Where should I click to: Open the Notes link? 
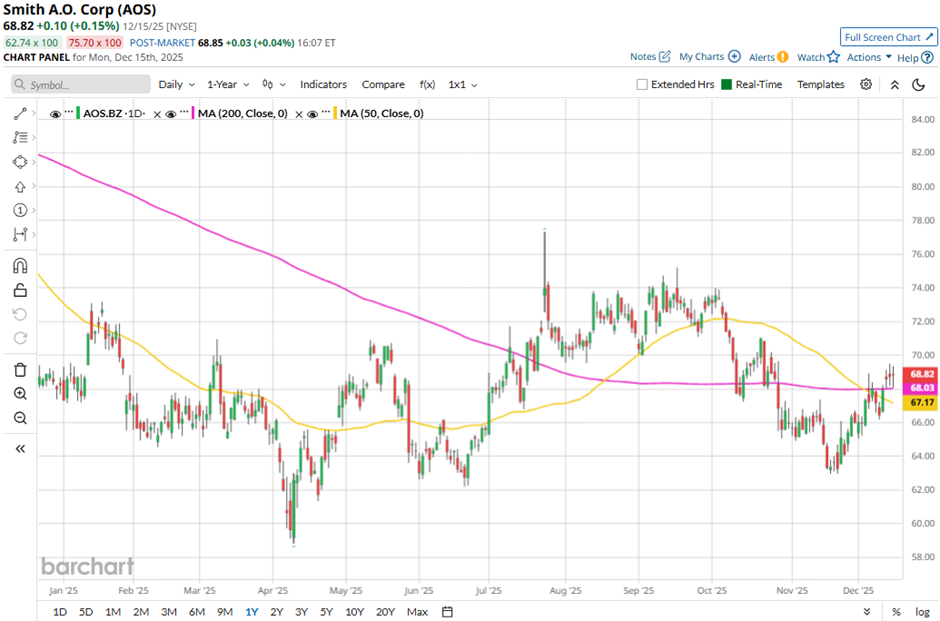pos(650,57)
